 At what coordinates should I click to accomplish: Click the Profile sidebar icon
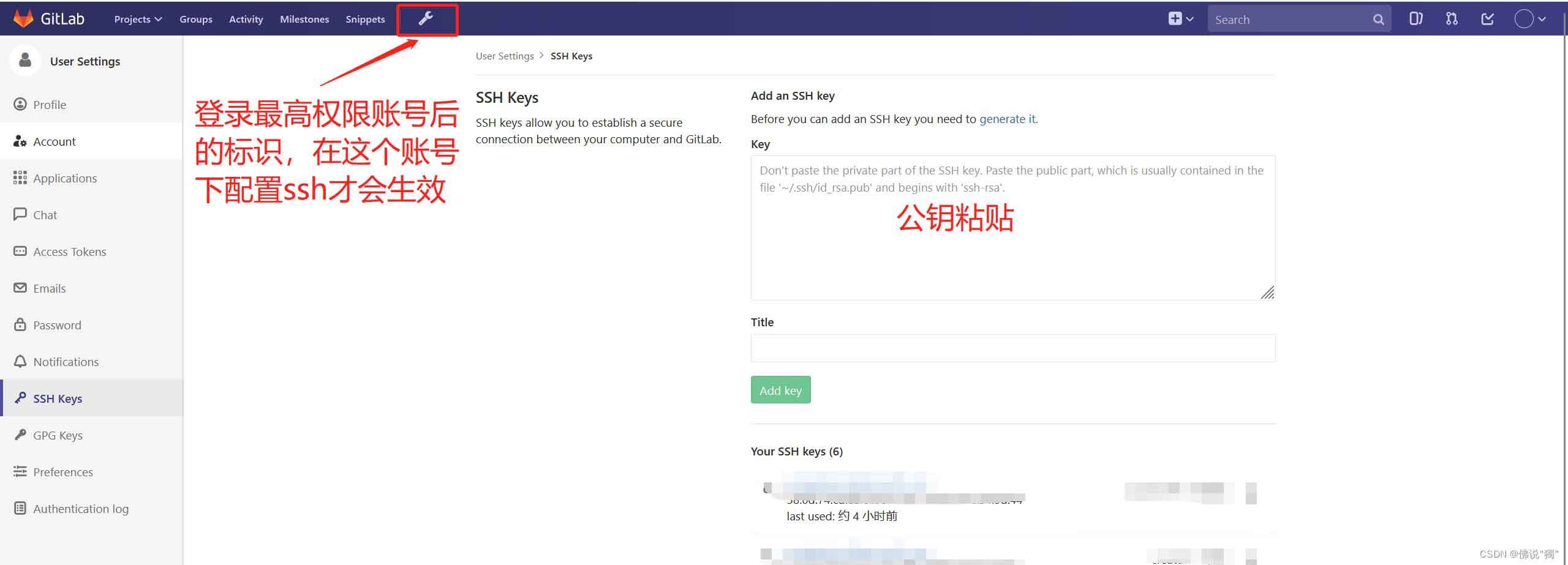[x=20, y=104]
